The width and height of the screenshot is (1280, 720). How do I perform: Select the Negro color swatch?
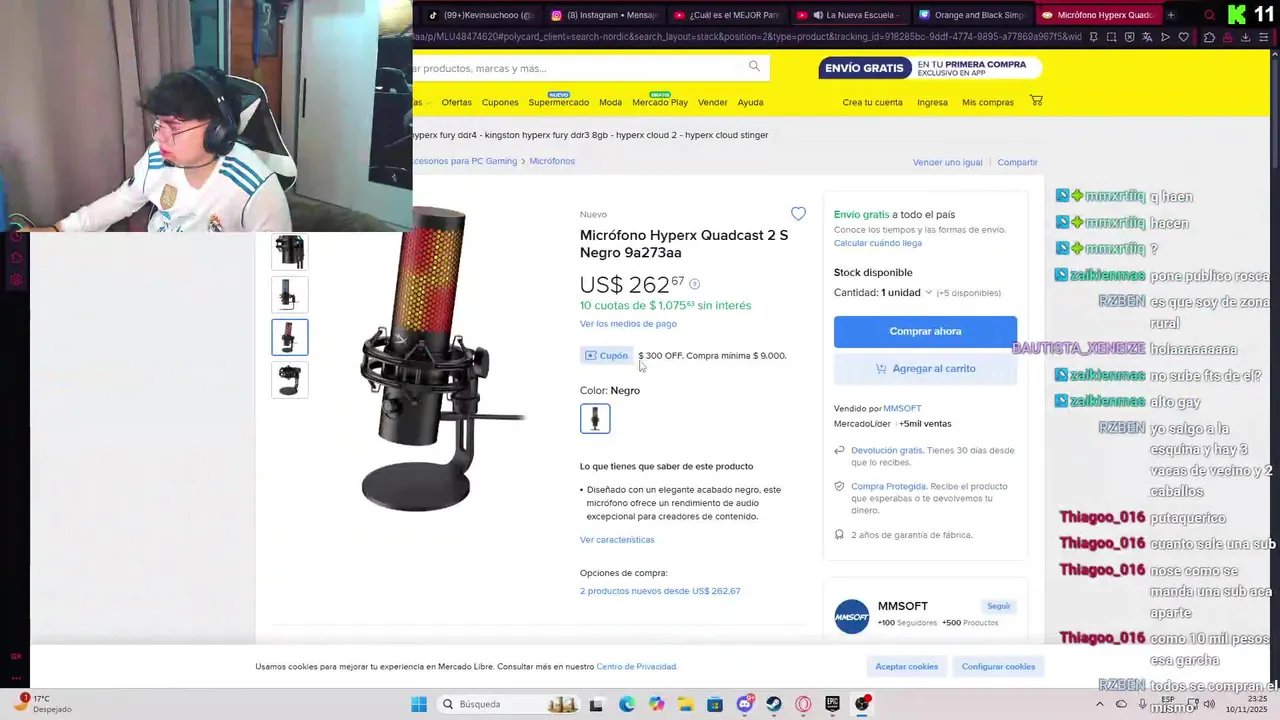click(595, 418)
